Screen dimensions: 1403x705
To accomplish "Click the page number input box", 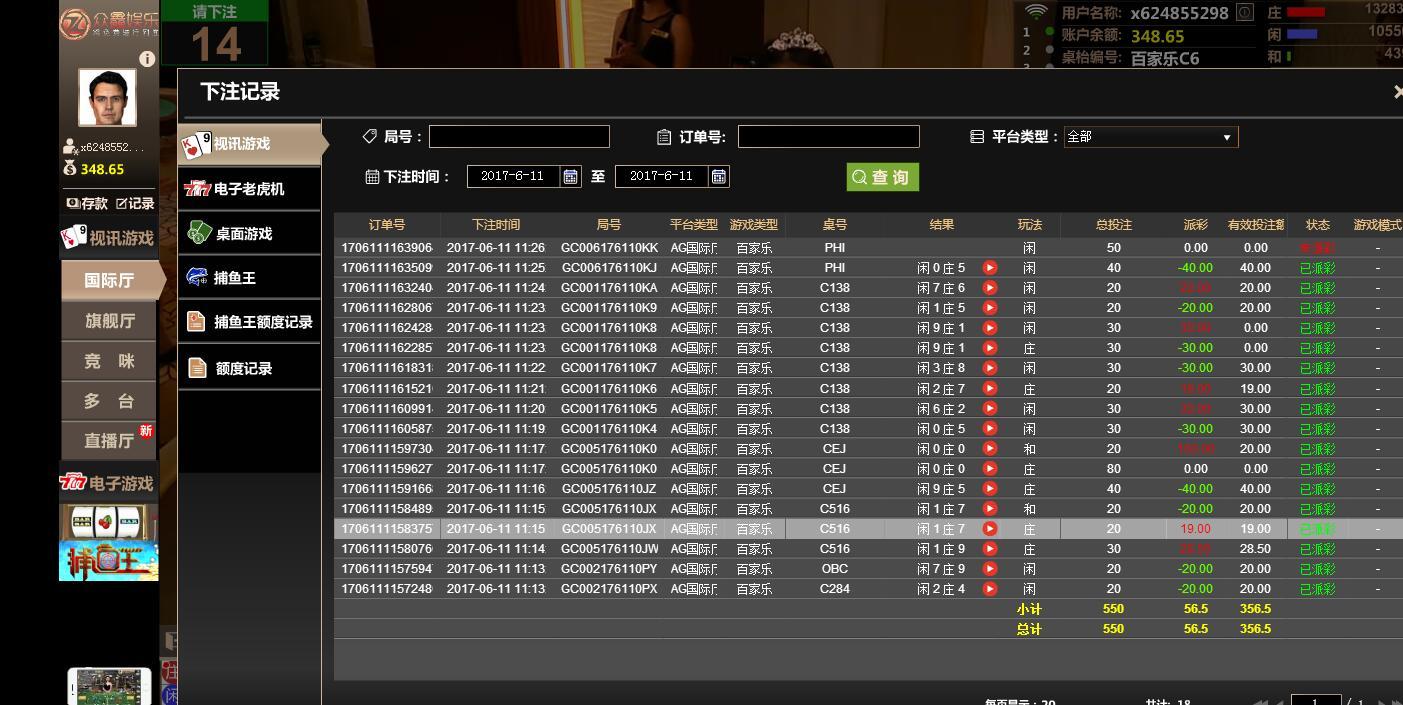I will [x=1315, y=702].
